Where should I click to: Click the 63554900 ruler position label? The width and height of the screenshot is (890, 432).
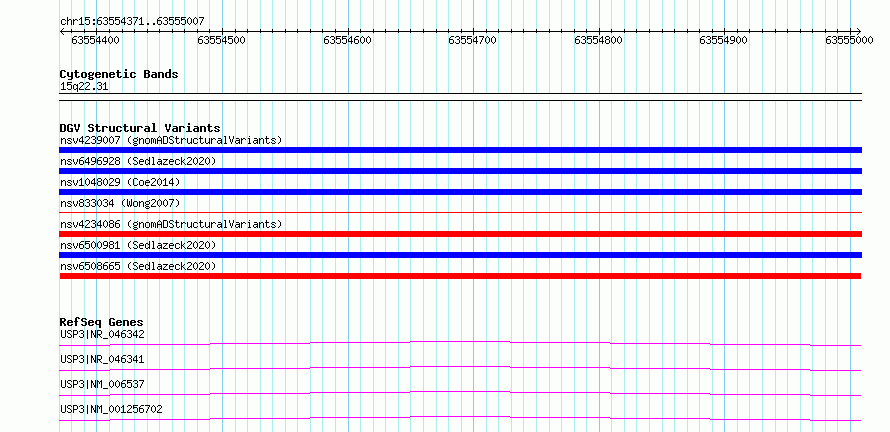(x=724, y=40)
